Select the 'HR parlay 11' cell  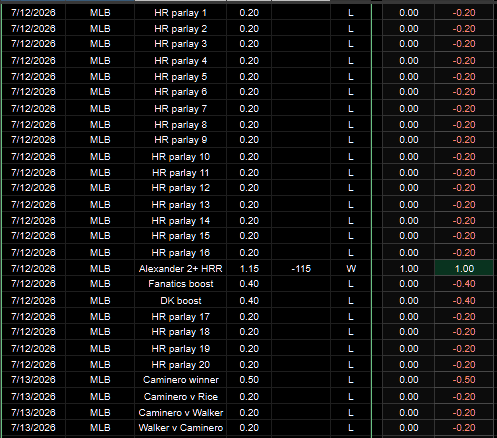pyautogui.click(x=180, y=173)
